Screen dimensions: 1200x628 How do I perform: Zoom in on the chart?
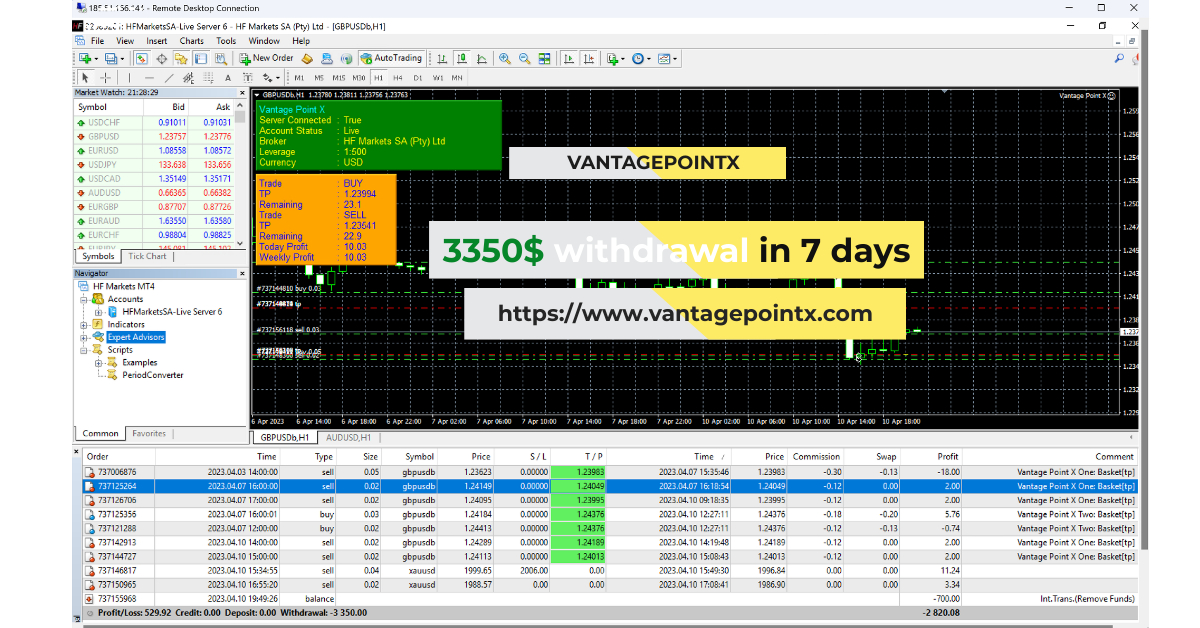[x=505, y=58]
